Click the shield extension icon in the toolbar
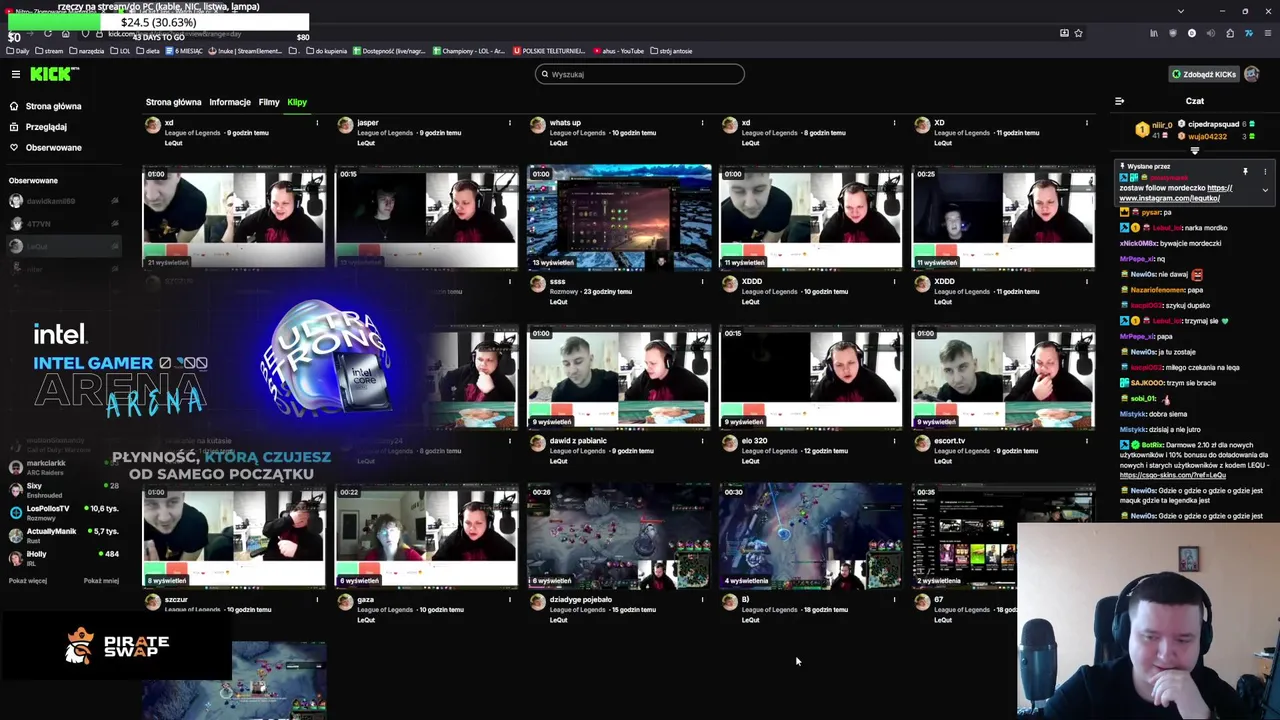The width and height of the screenshot is (1280, 720). [x=1172, y=33]
